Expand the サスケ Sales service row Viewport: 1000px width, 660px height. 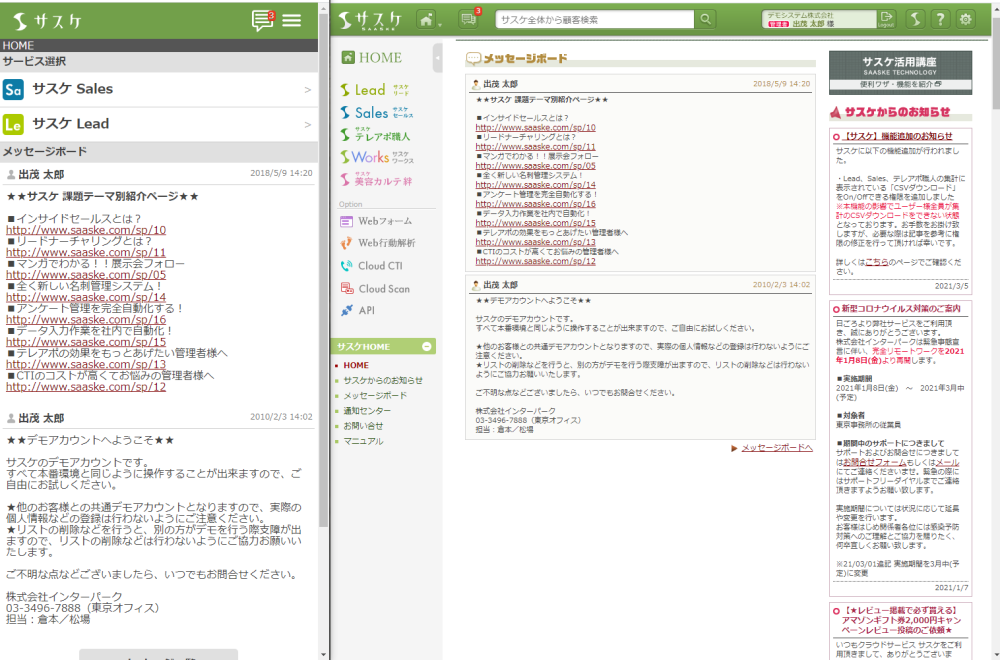point(160,89)
